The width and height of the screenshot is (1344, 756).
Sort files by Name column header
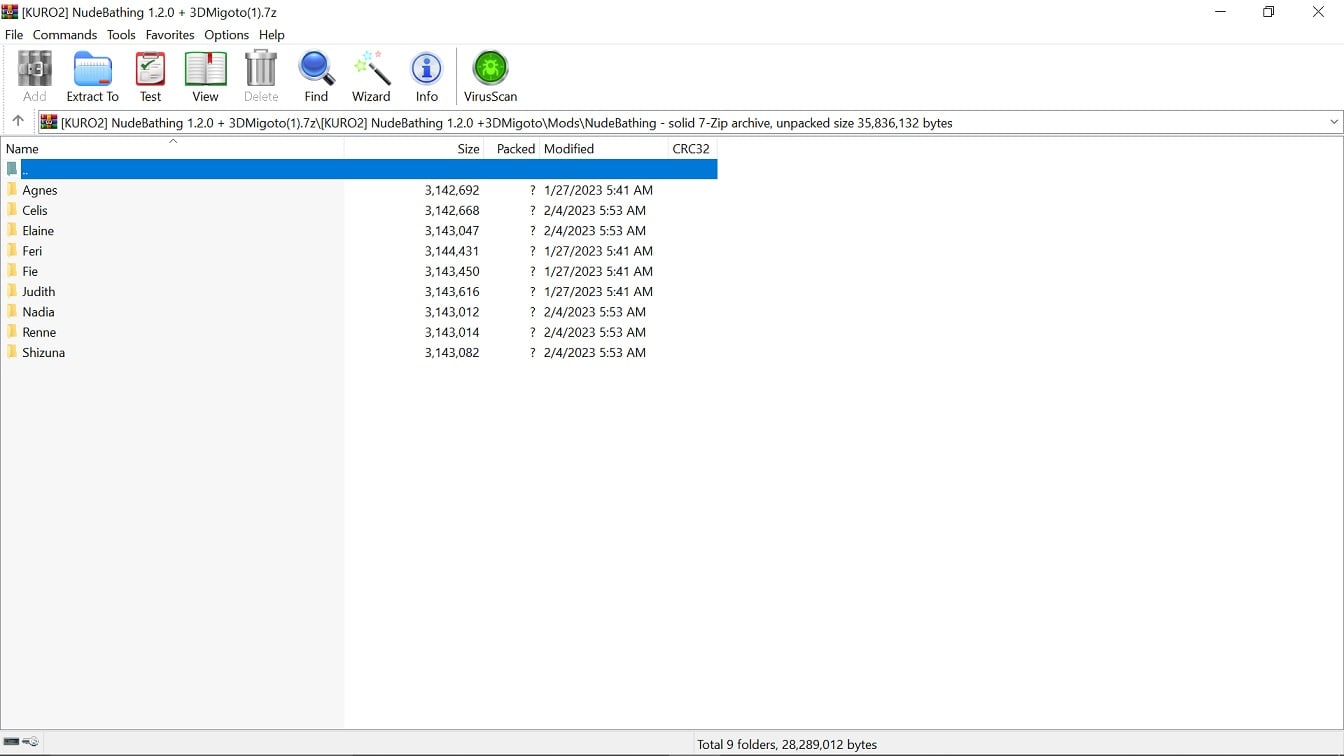point(23,149)
